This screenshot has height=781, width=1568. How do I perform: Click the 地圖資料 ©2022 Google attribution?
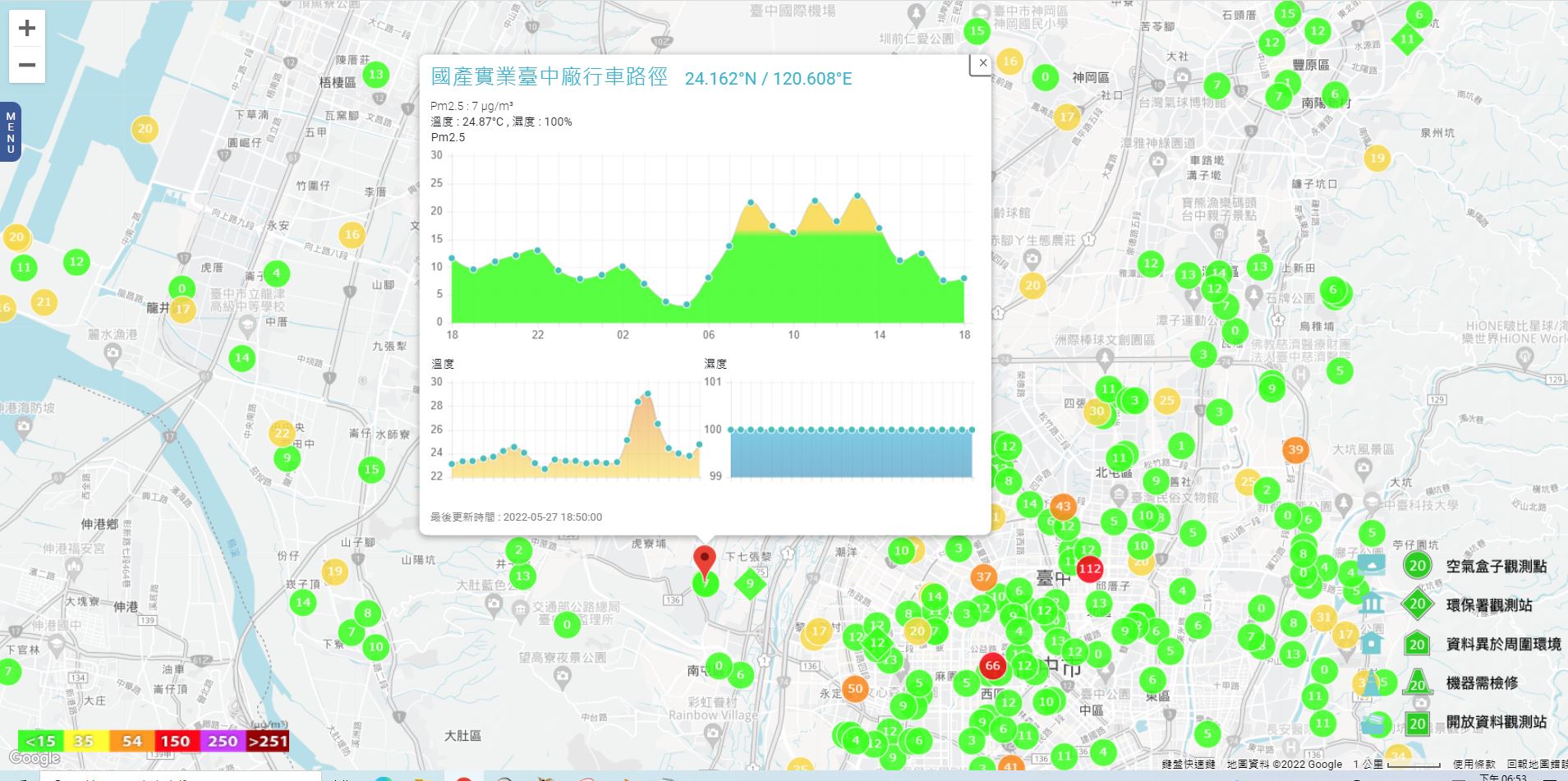point(1284,765)
